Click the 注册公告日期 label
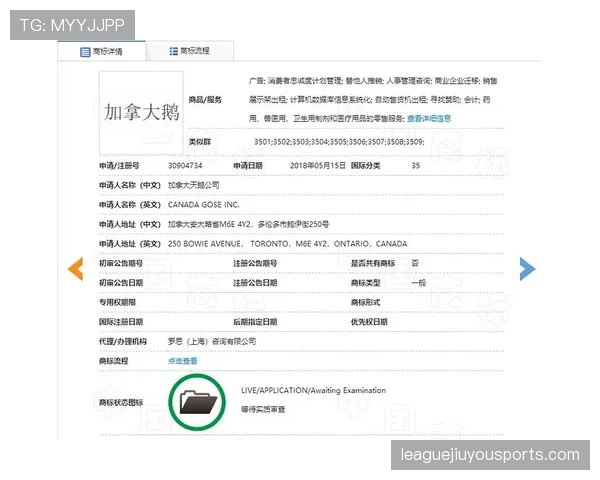Image resolution: width=600 pixels, height=480 pixels. 255,283
